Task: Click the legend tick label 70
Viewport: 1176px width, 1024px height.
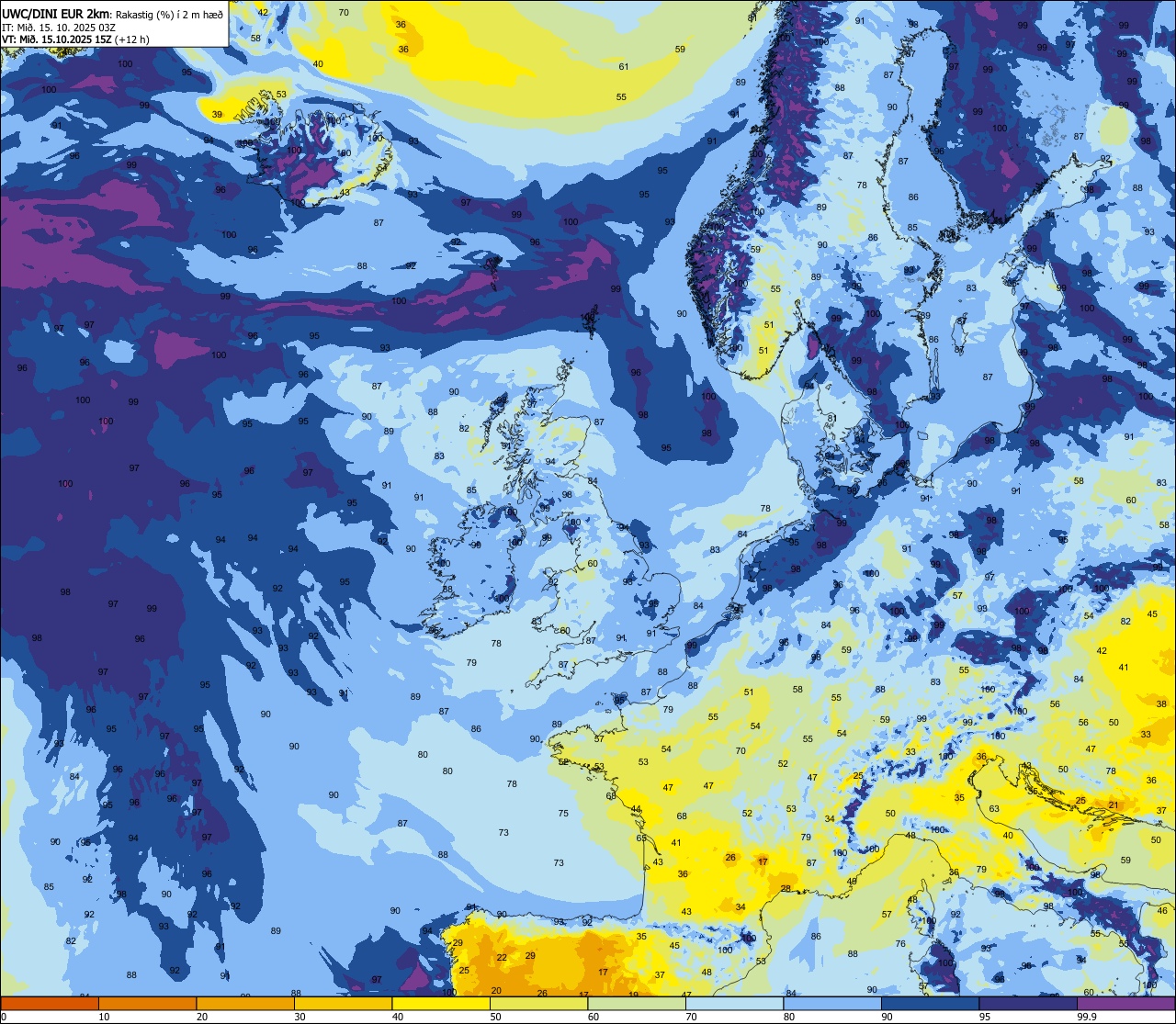Action: [x=691, y=1017]
